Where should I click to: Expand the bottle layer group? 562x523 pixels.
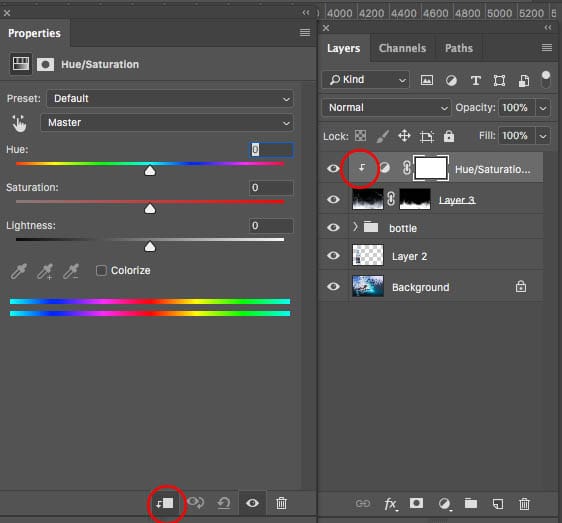click(355, 227)
